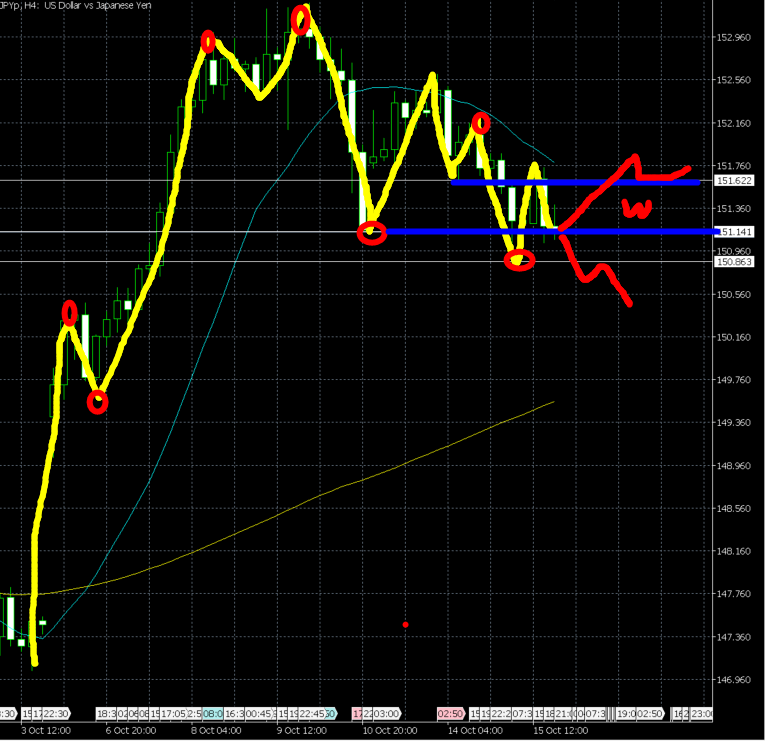This screenshot has height=741, width=765.
Task: Click the cyan 08:0 marker on the time axis
Action: (x=212, y=715)
